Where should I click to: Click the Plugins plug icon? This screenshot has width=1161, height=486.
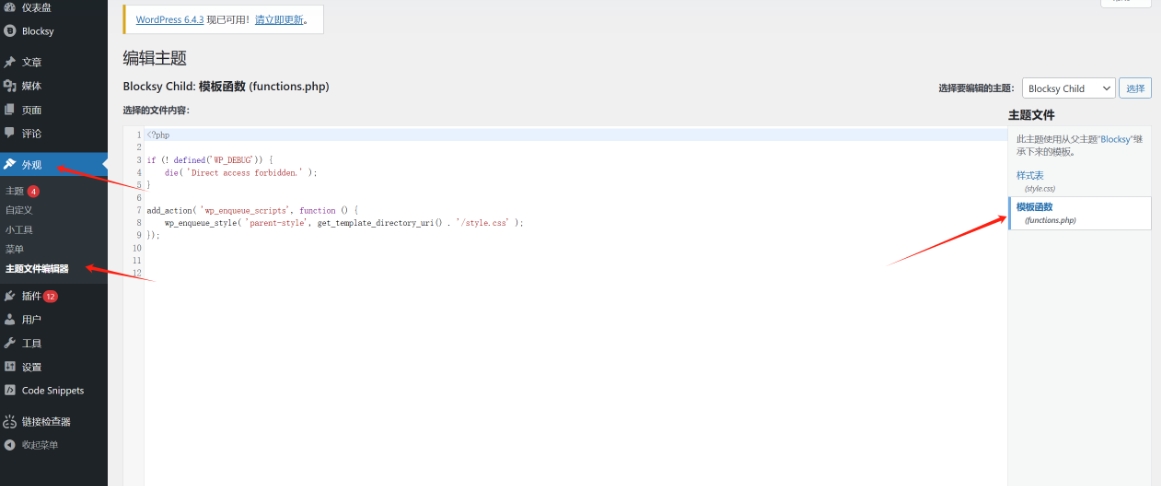[x=10, y=296]
